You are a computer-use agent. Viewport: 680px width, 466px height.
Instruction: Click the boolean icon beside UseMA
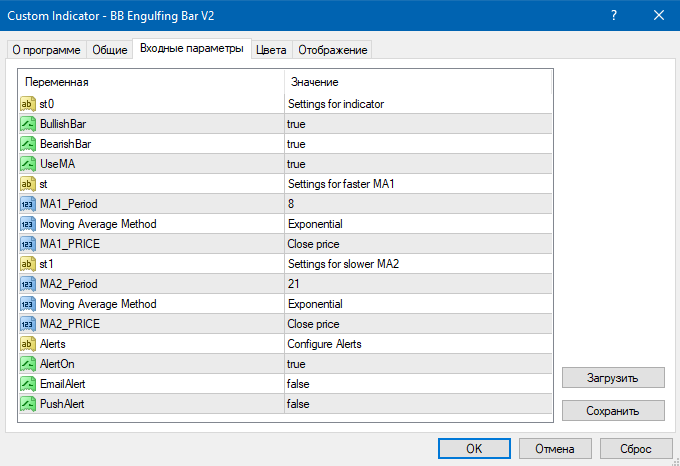point(28,164)
